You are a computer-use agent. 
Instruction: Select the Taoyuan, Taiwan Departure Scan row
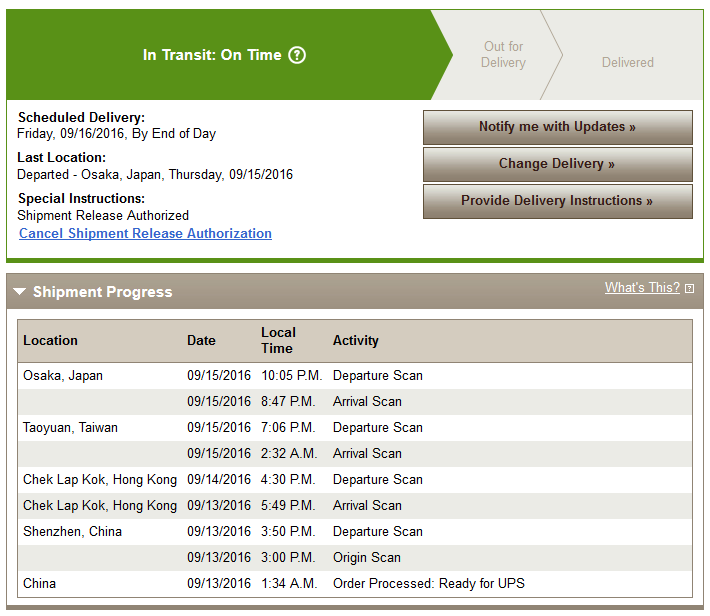(x=355, y=428)
